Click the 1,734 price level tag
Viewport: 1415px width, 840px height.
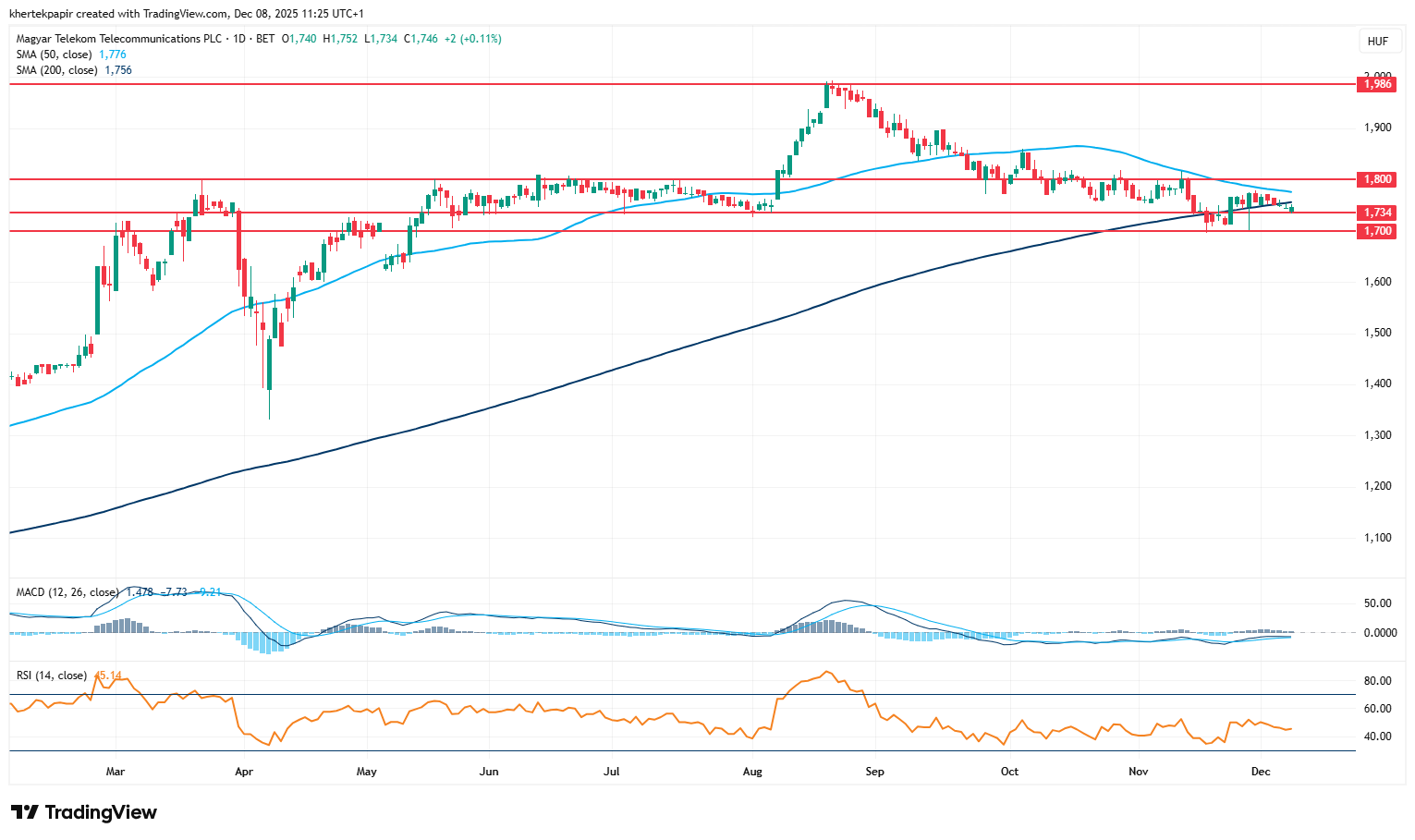(1377, 213)
